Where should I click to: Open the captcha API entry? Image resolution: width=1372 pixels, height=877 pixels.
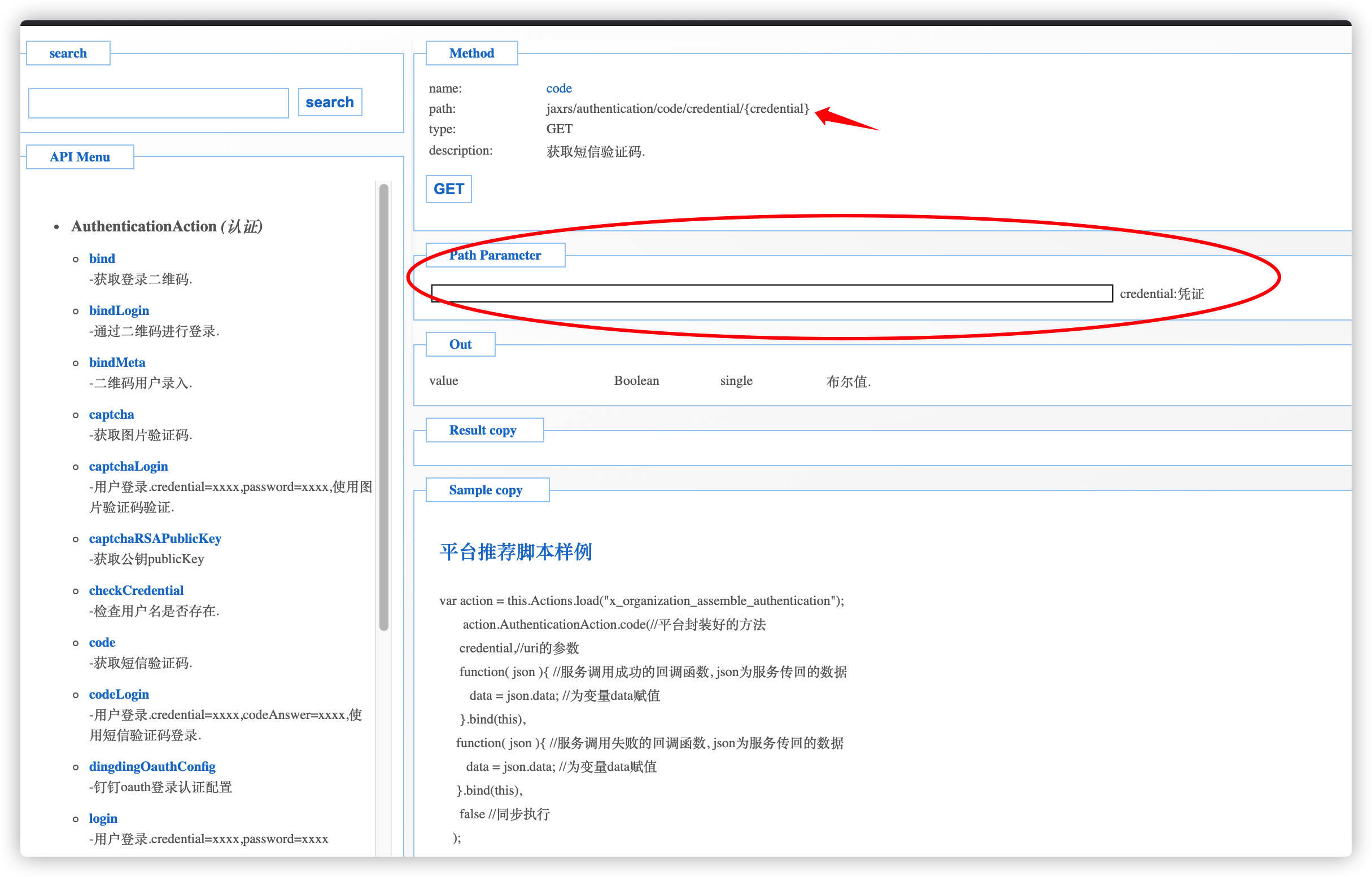pyautogui.click(x=111, y=414)
